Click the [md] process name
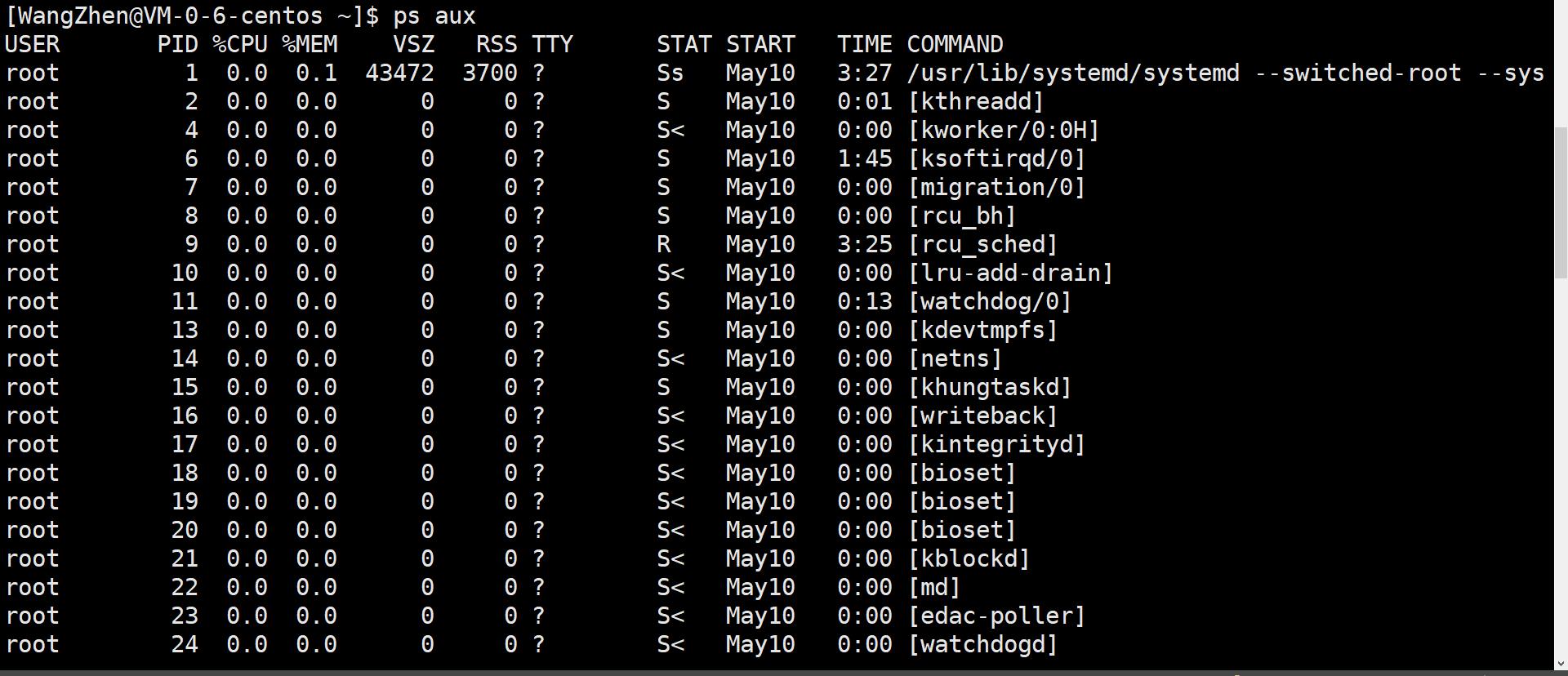 click(934, 587)
